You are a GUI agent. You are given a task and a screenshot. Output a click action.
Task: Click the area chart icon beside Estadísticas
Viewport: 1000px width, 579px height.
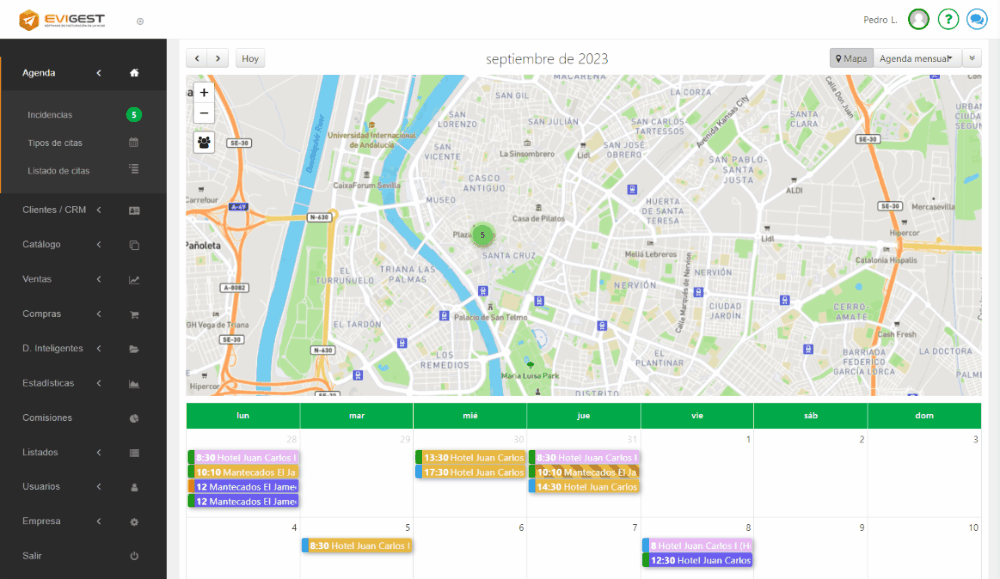coord(134,384)
